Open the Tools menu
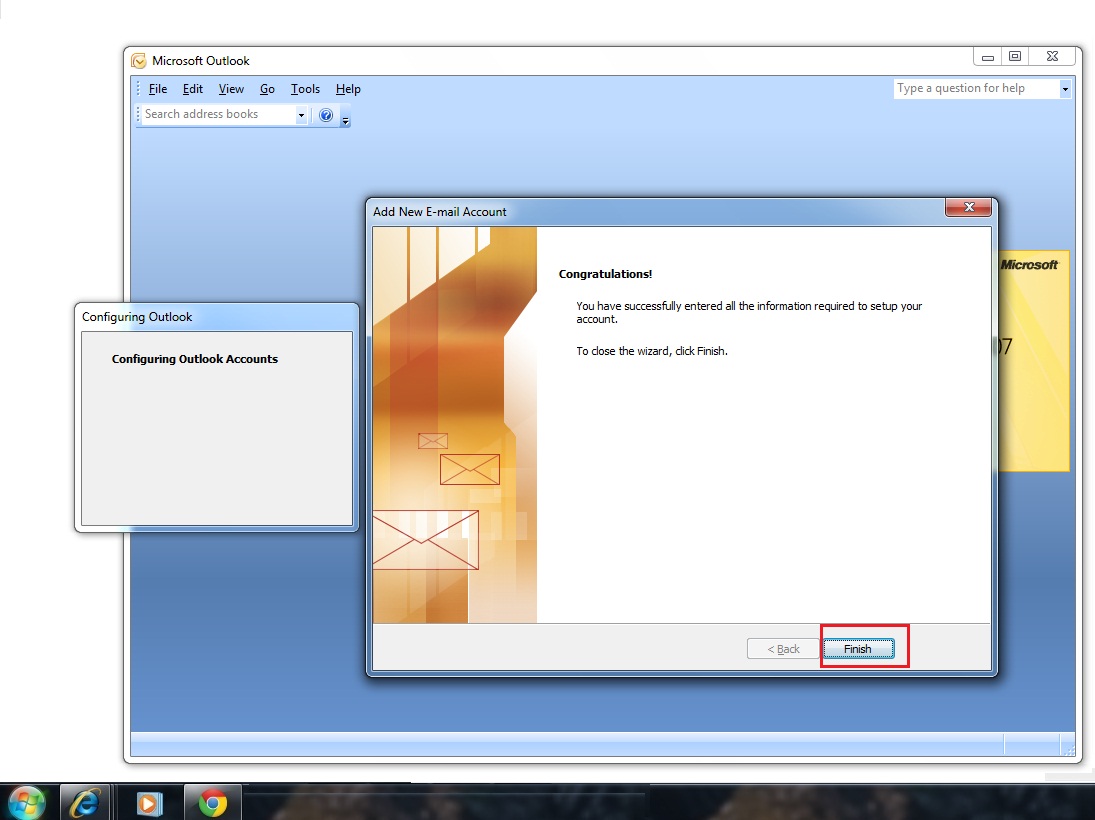Screen dimensions: 1095x820 305,89
